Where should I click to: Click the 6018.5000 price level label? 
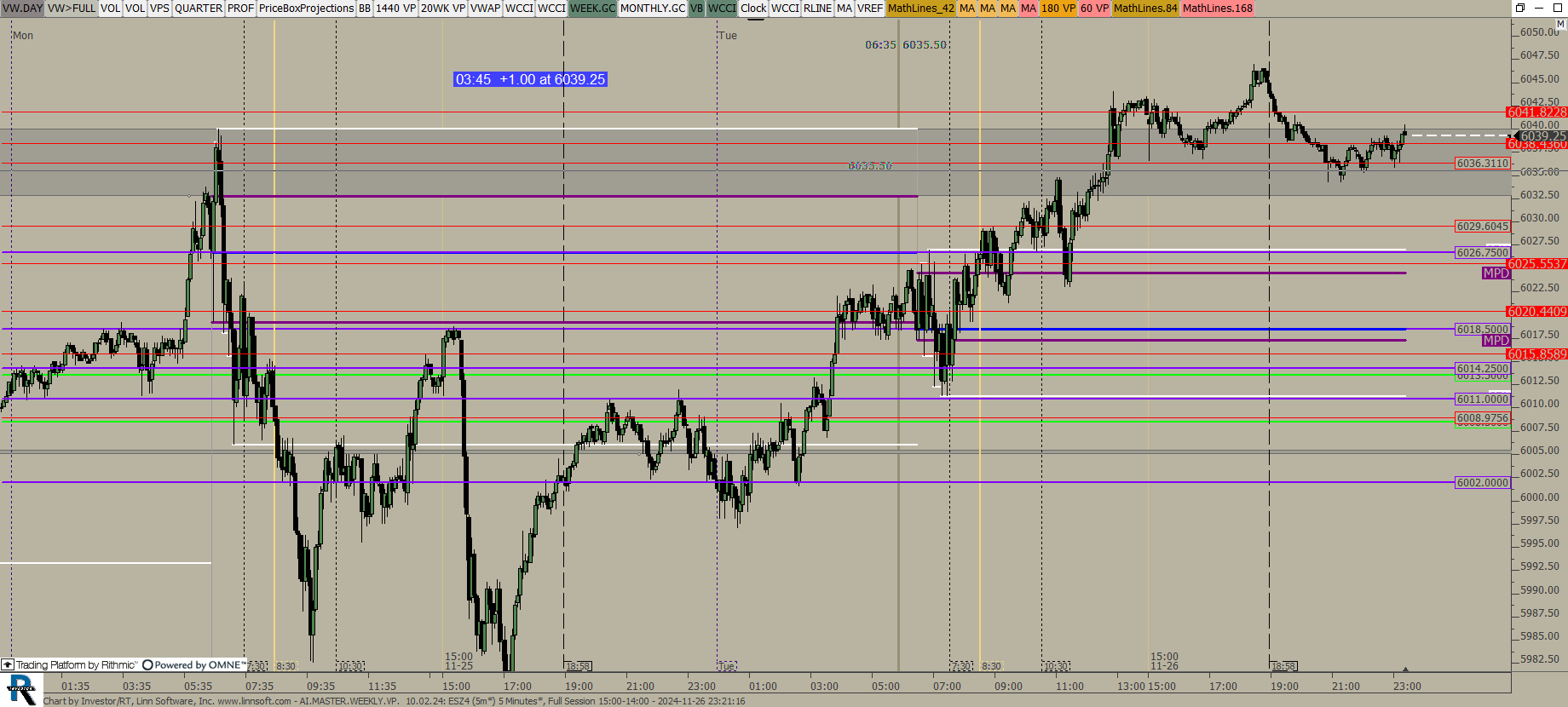coord(1482,329)
